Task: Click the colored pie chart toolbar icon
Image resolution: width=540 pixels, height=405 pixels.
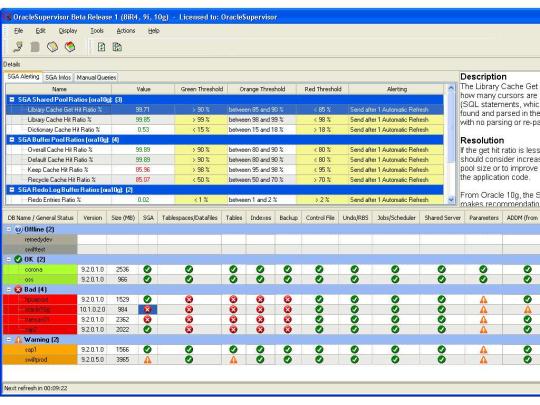Action: tap(70, 46)
